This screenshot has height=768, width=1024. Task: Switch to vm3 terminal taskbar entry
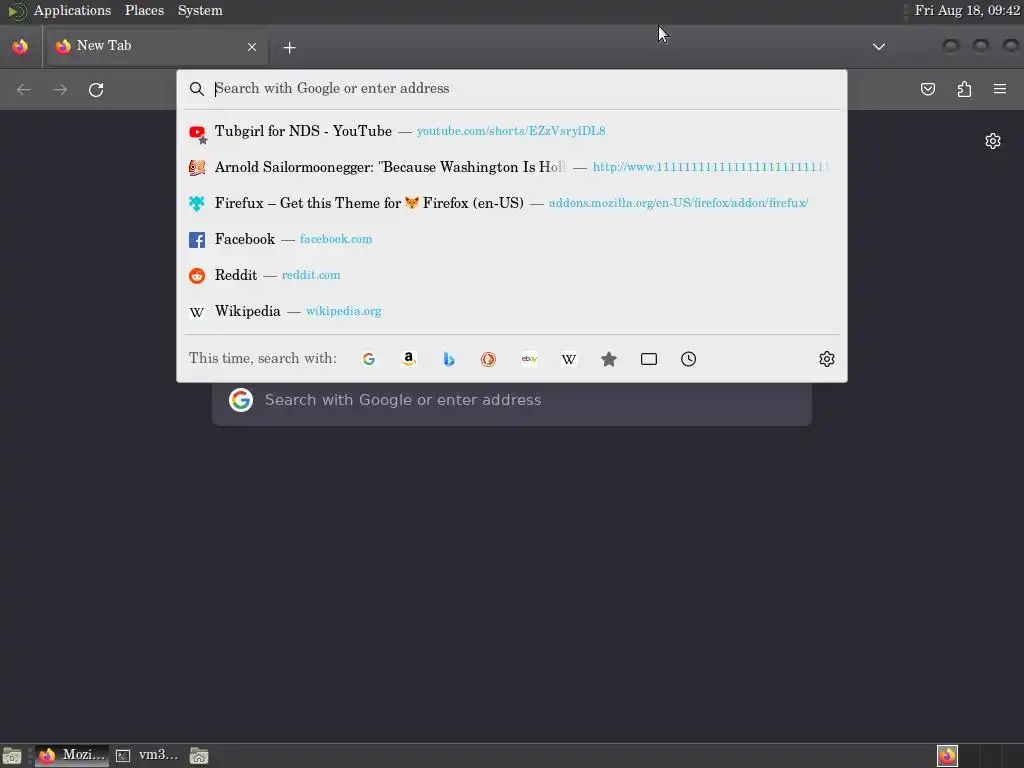pyautogui.click(x=147, y=756)
